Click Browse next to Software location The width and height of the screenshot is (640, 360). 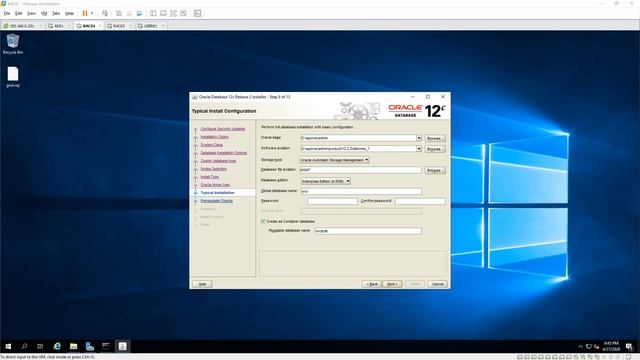tap(434, 149)
